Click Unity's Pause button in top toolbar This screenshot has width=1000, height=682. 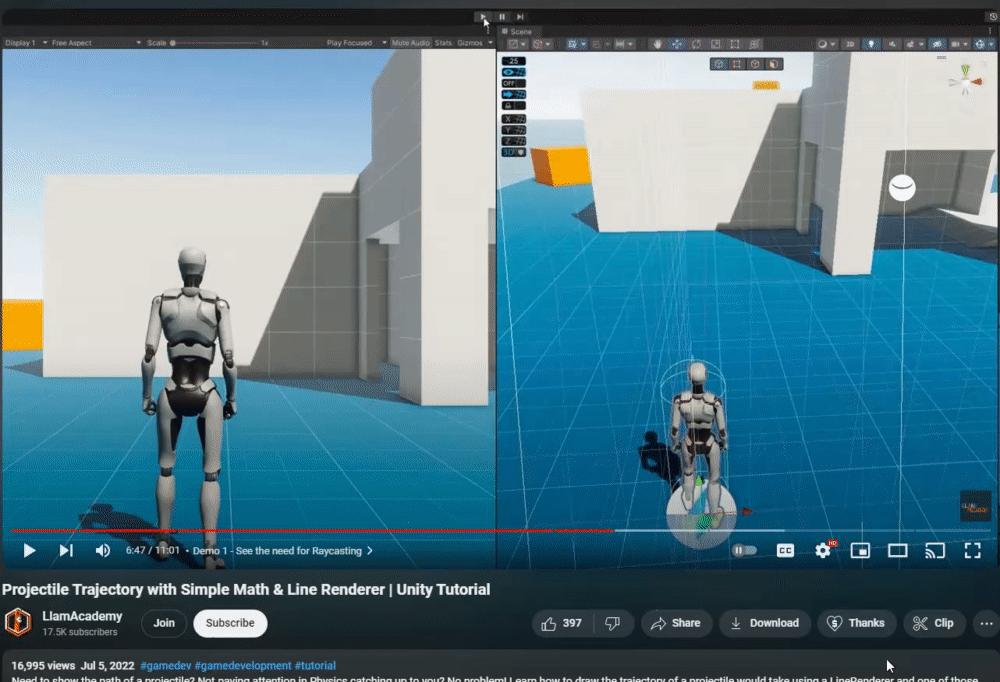click(x=502, y=17)
